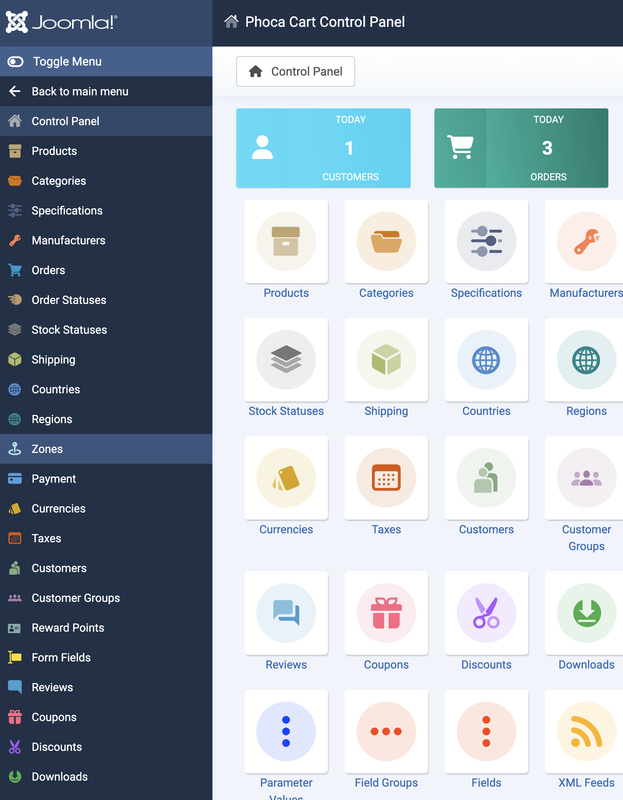The width and height of the screenshot is (623, 800).
Task: Open Downloads from the sidebar menu
Action: coord(106,777)
